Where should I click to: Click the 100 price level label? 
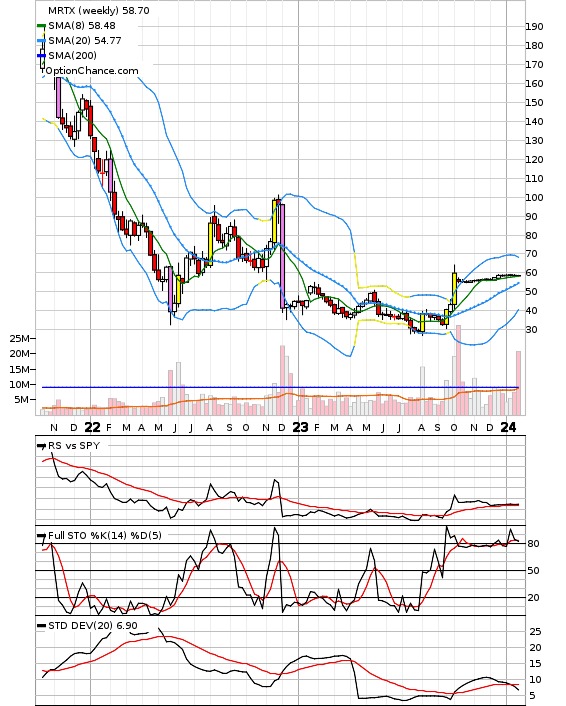click(534, 198)
